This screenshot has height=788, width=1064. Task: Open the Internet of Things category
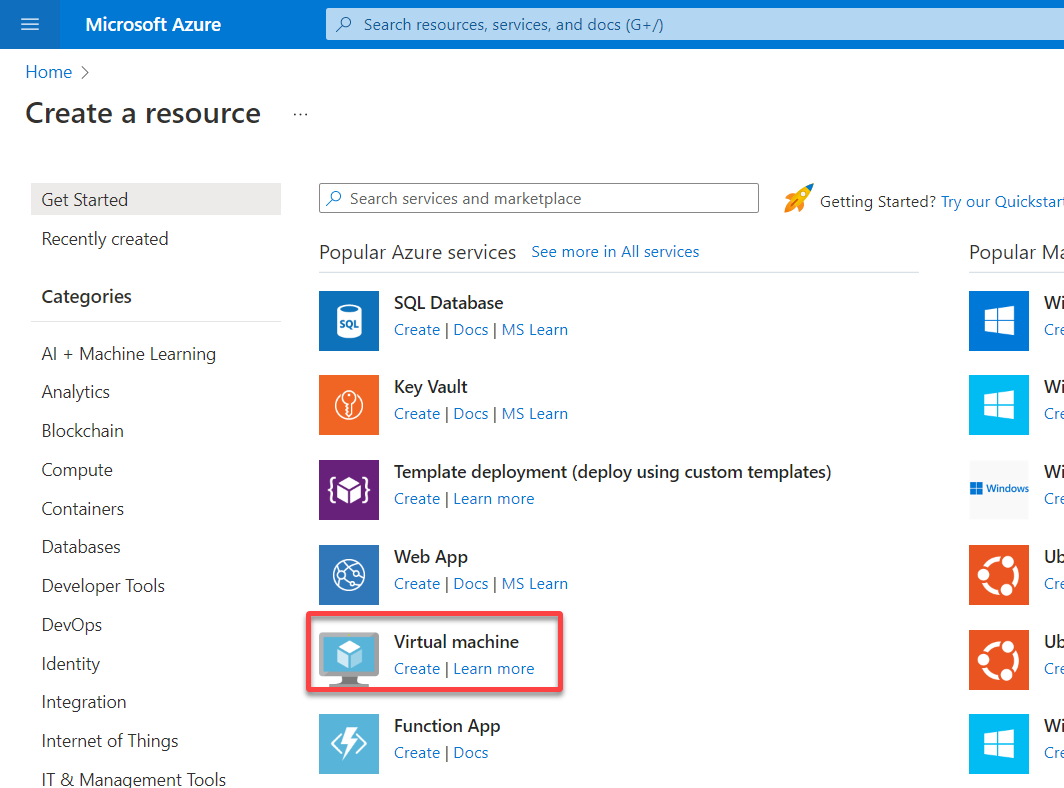coord(109,741)
